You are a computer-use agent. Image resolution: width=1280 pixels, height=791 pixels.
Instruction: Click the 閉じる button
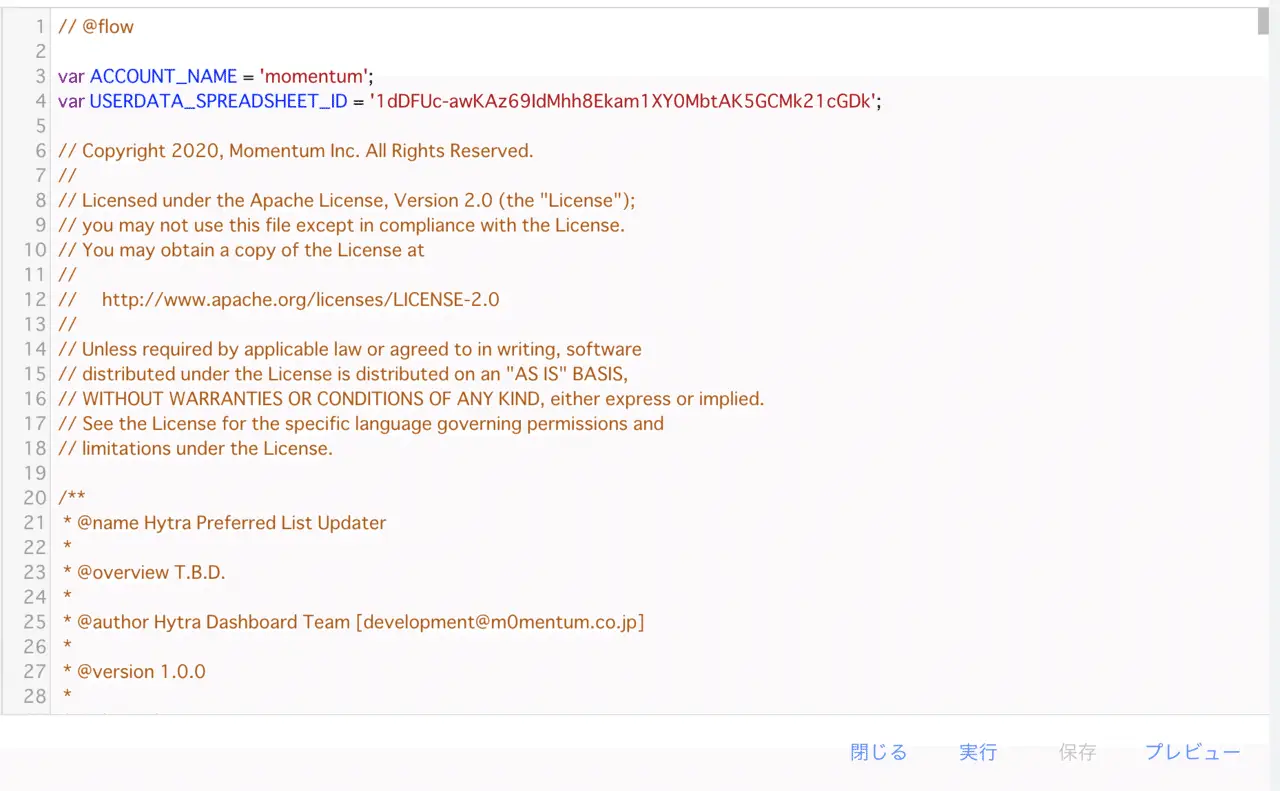tap(878, 752)
